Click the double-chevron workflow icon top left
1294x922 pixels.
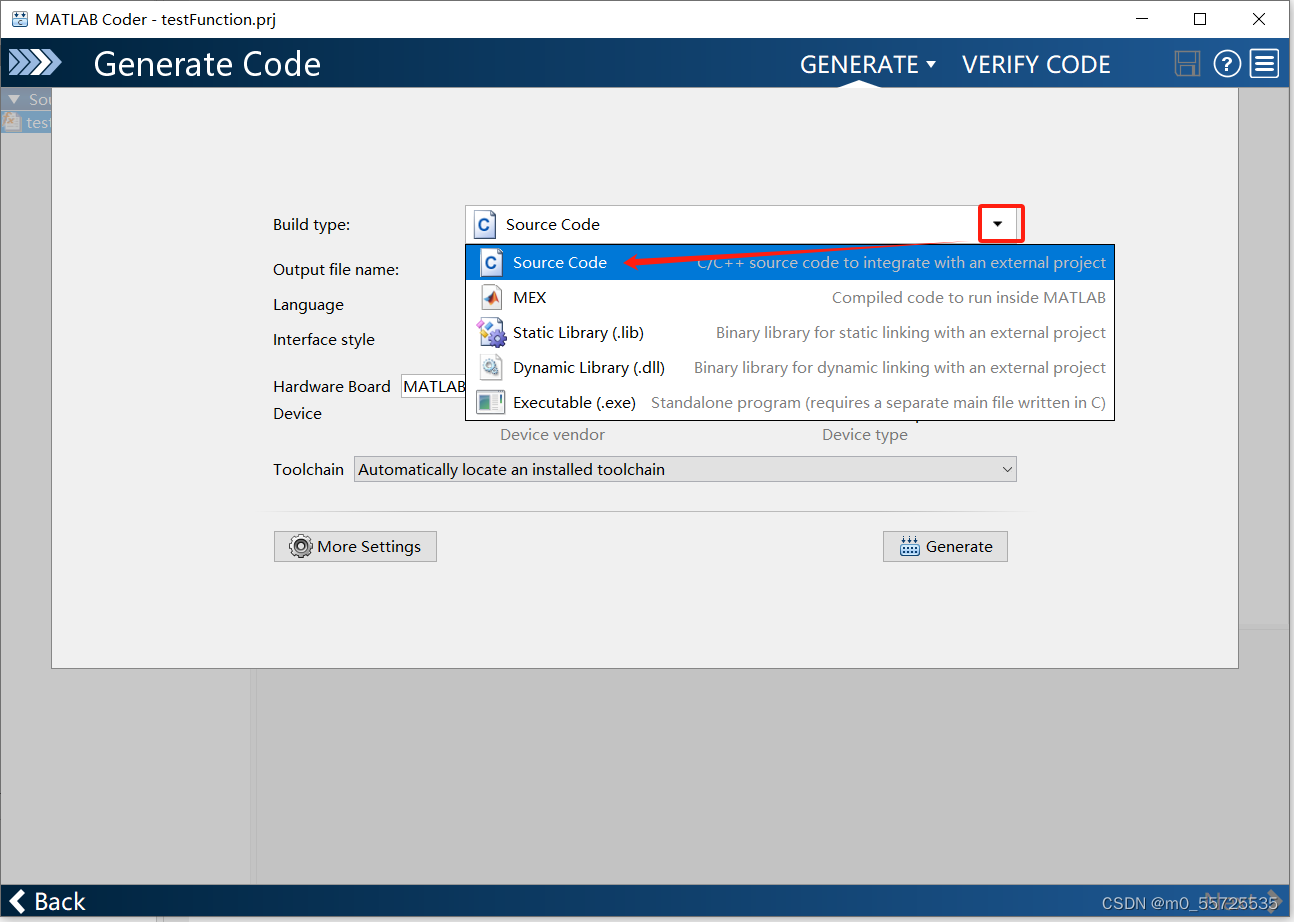[36, 62]
